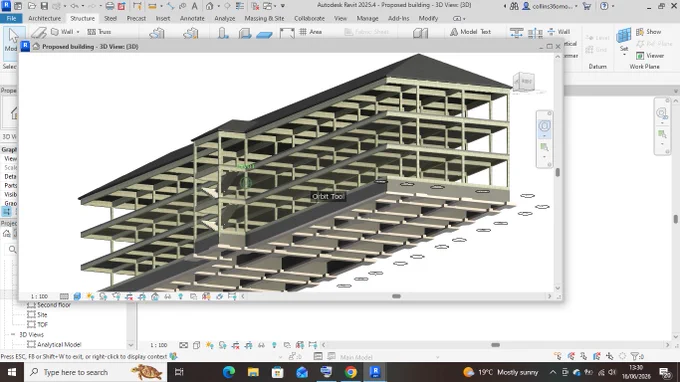
Task: Save the project using the floppy icon
Action: point(44,6)
